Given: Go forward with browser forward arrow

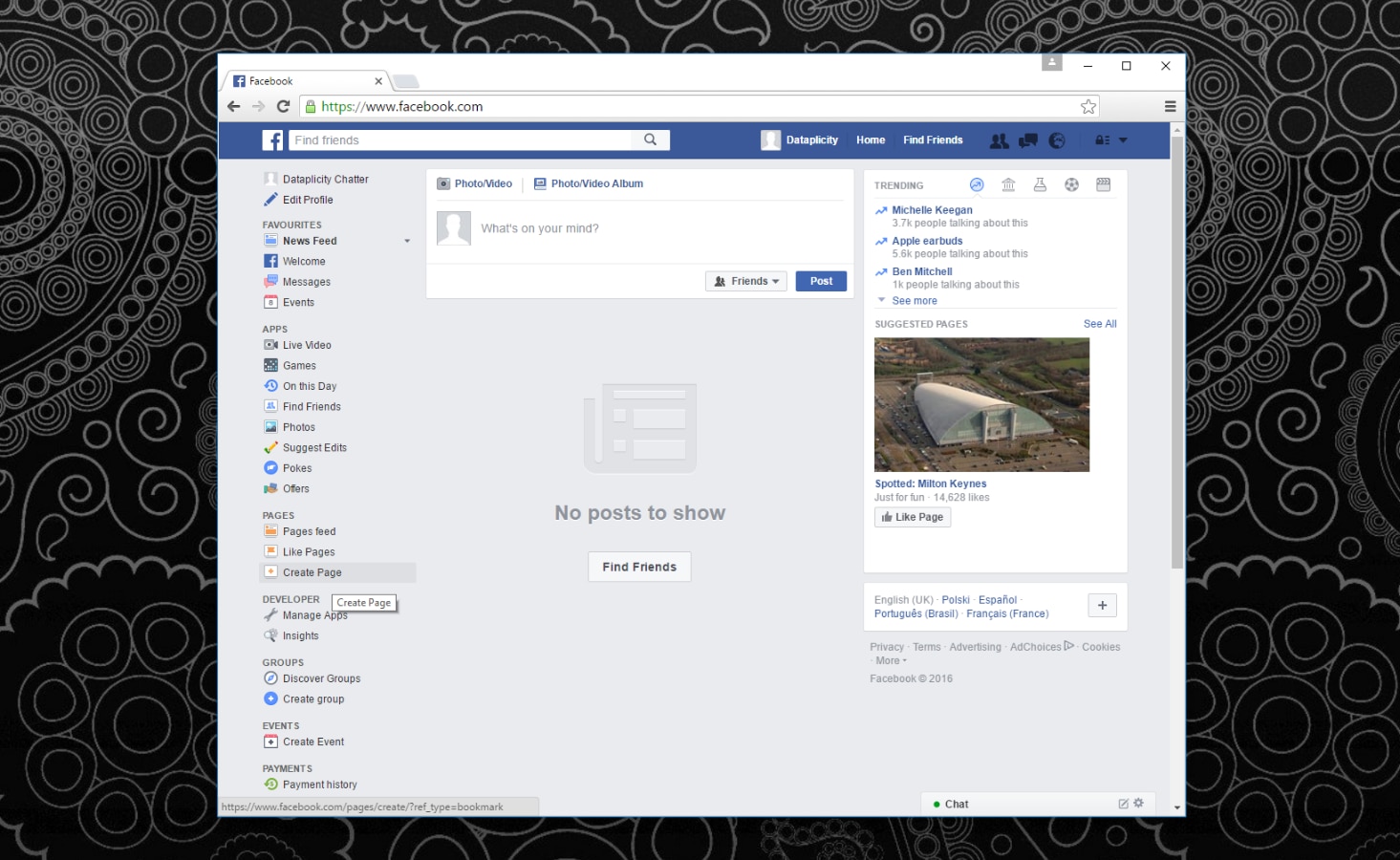Looking at the screenshot, I should (x=258, y=106).
